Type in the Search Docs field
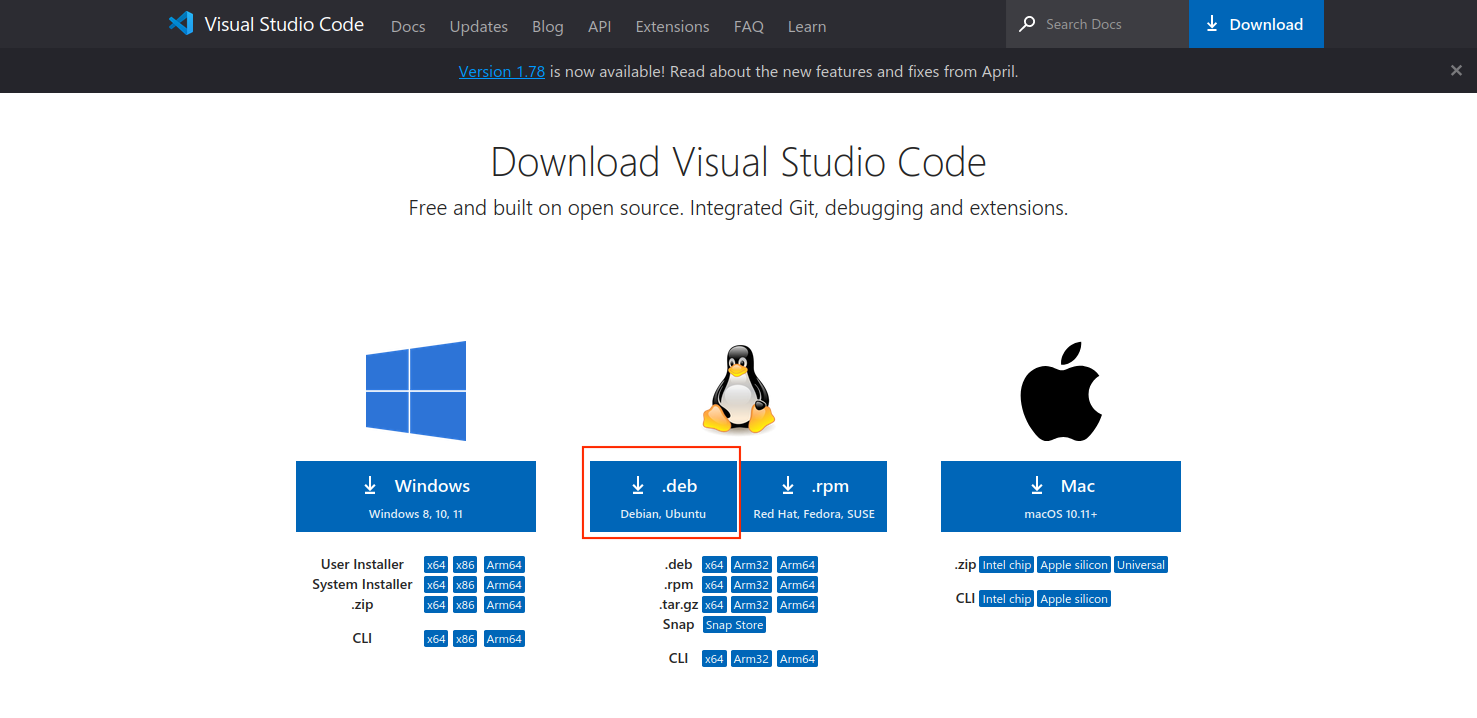 [x=1110, y=24]
